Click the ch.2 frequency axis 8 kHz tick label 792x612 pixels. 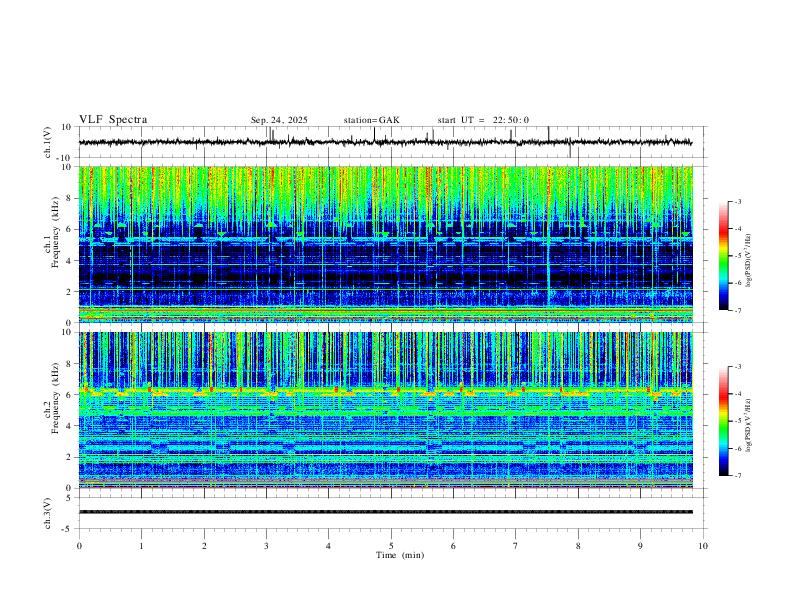coord(70,364)
